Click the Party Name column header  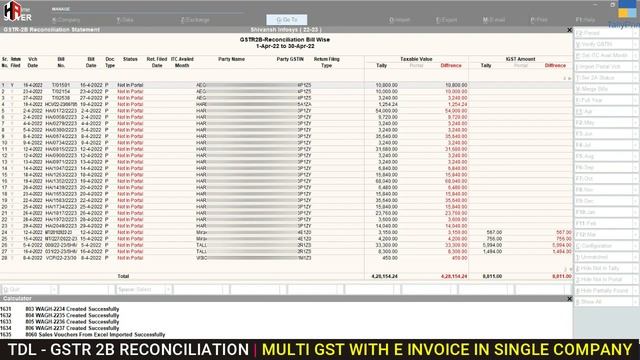pos(231,59)
